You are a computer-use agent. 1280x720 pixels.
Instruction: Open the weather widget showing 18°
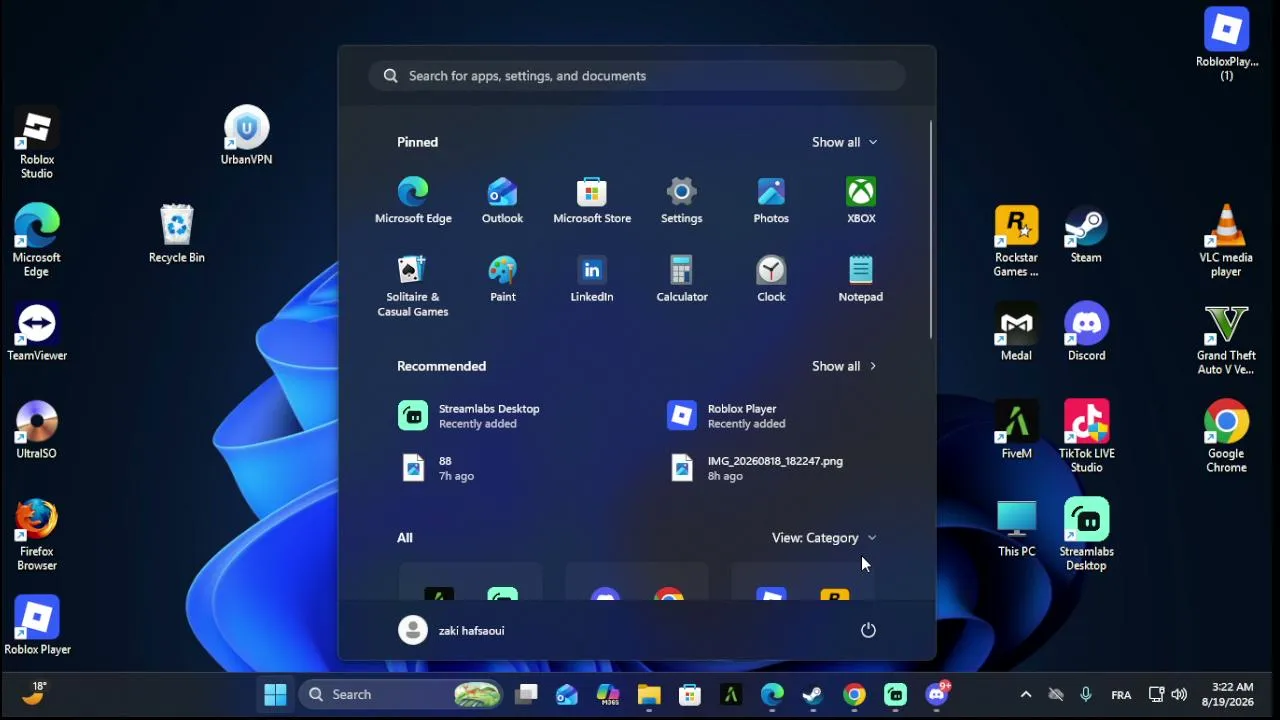coord(34,693)
